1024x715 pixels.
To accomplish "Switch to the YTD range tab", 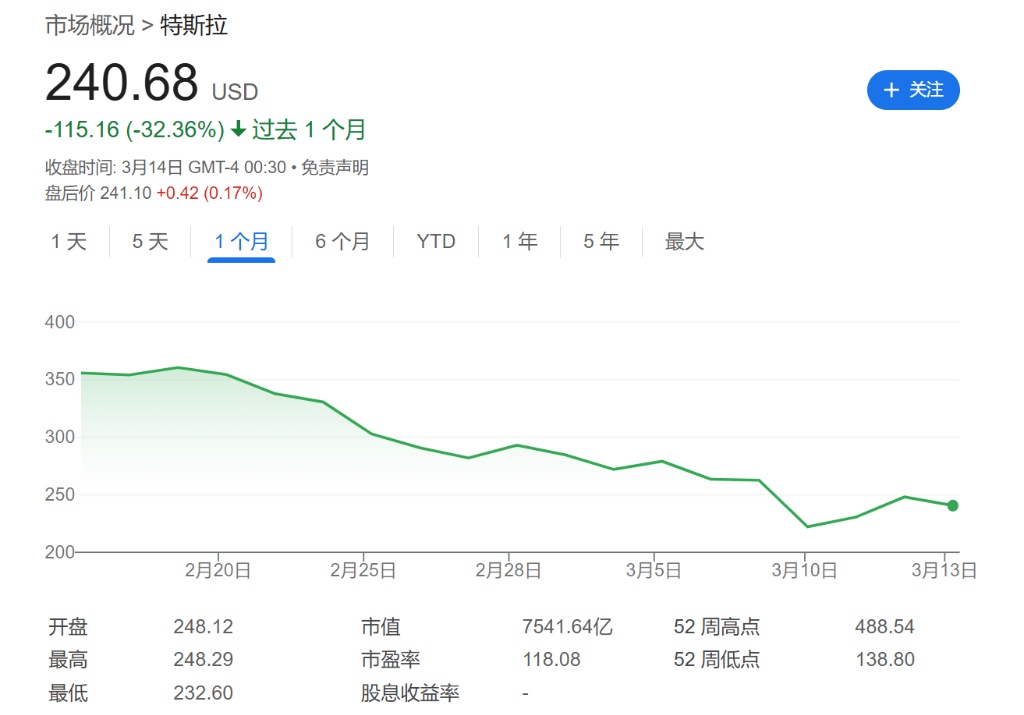I will pos(436,242).
